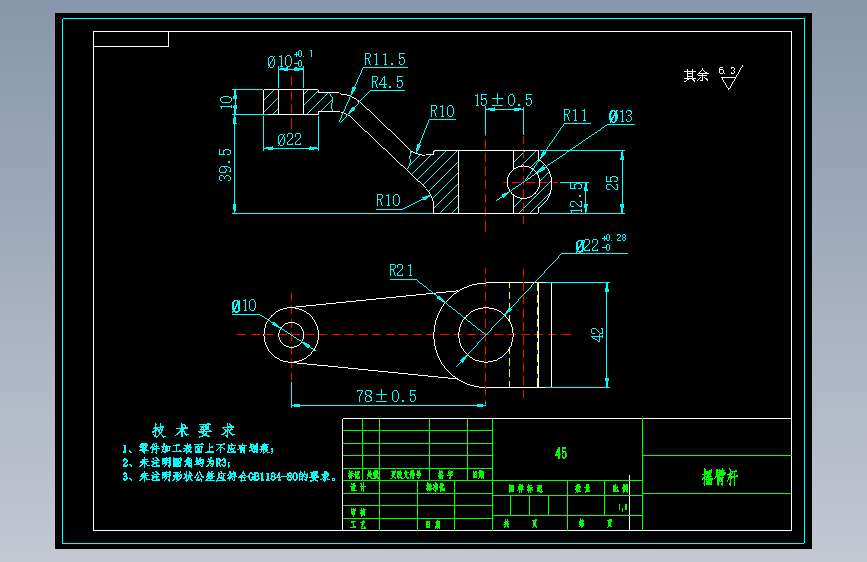Image resolution: width=867 pixels, height=562 pixels.
Task: Click the 78±0.5 center distance dimension
Action: [387, 396]
